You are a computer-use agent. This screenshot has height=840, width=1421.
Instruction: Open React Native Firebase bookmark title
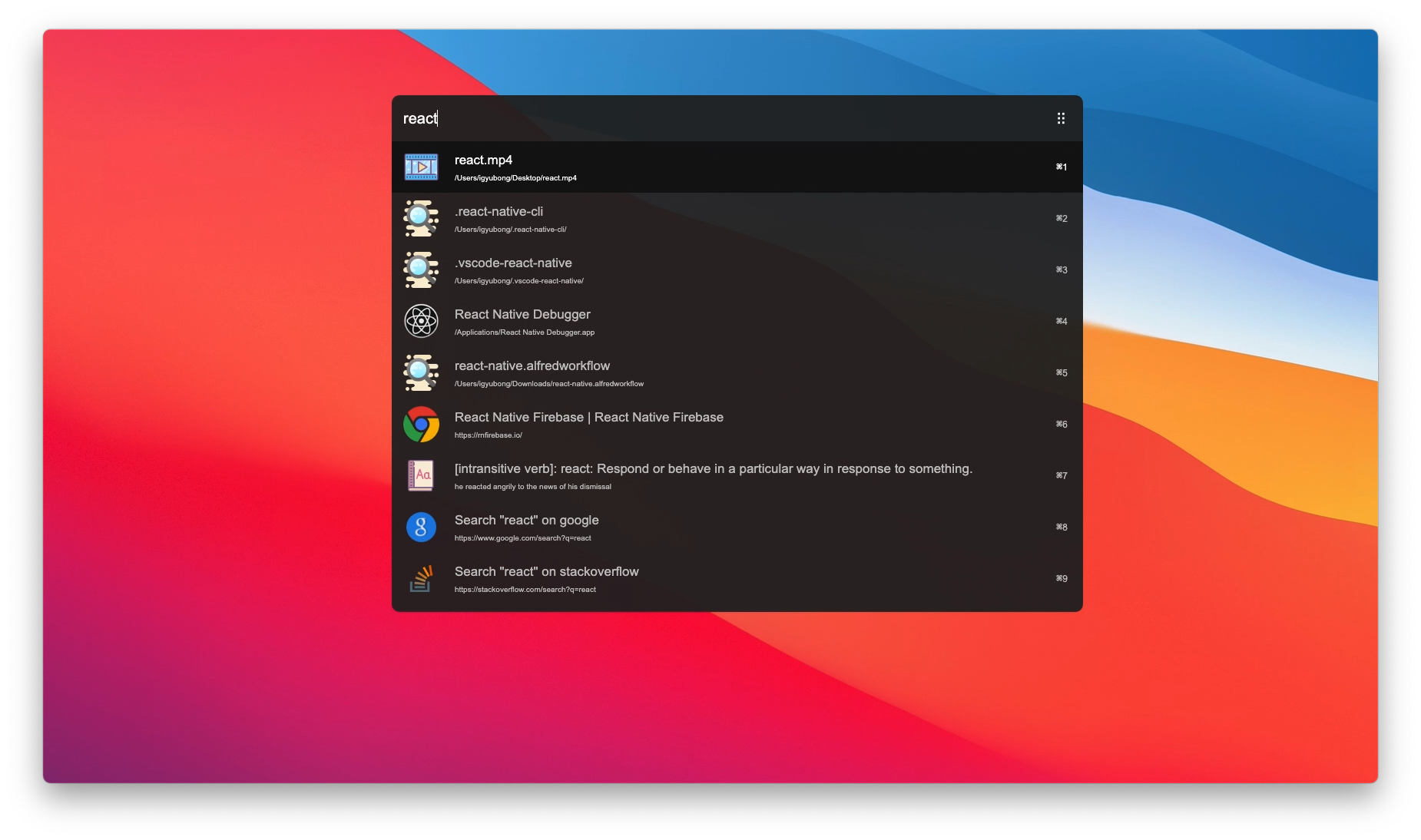pos(589,417)
